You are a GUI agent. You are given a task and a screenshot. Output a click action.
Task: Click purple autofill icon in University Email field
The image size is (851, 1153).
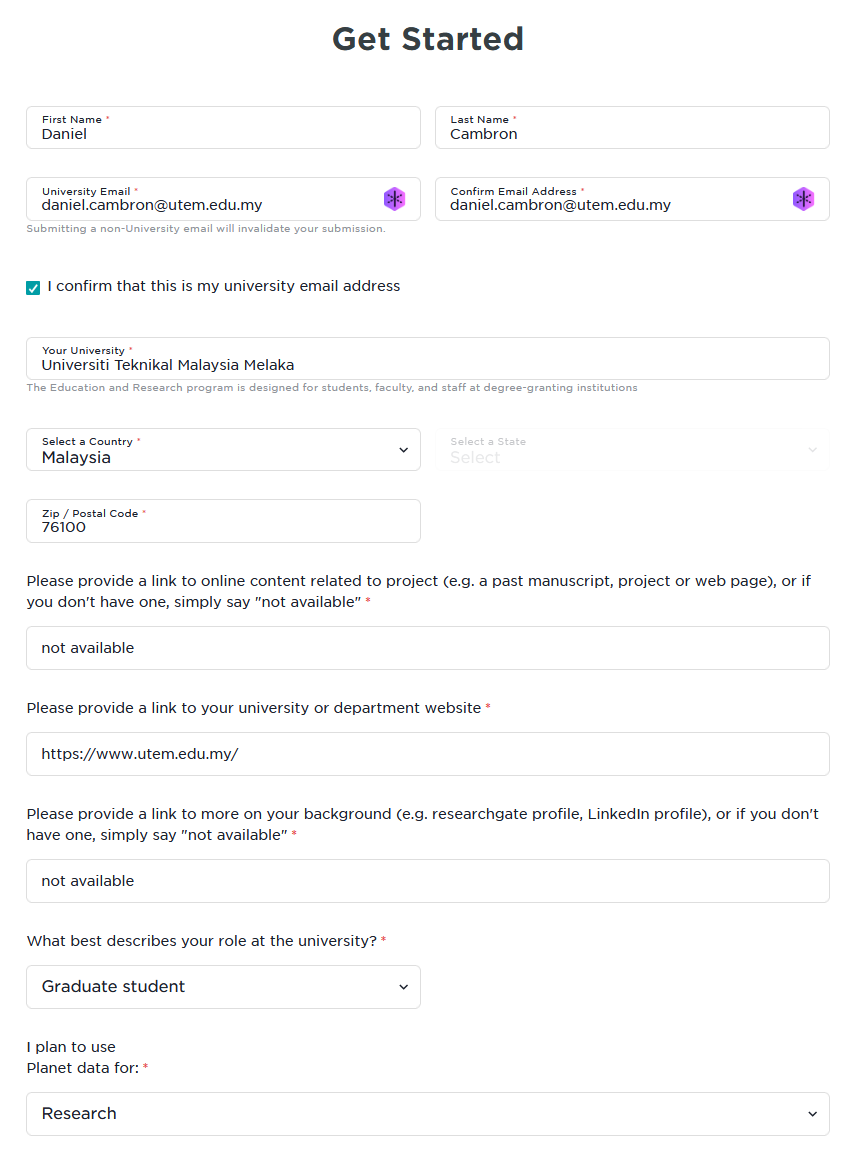point(394,199)
